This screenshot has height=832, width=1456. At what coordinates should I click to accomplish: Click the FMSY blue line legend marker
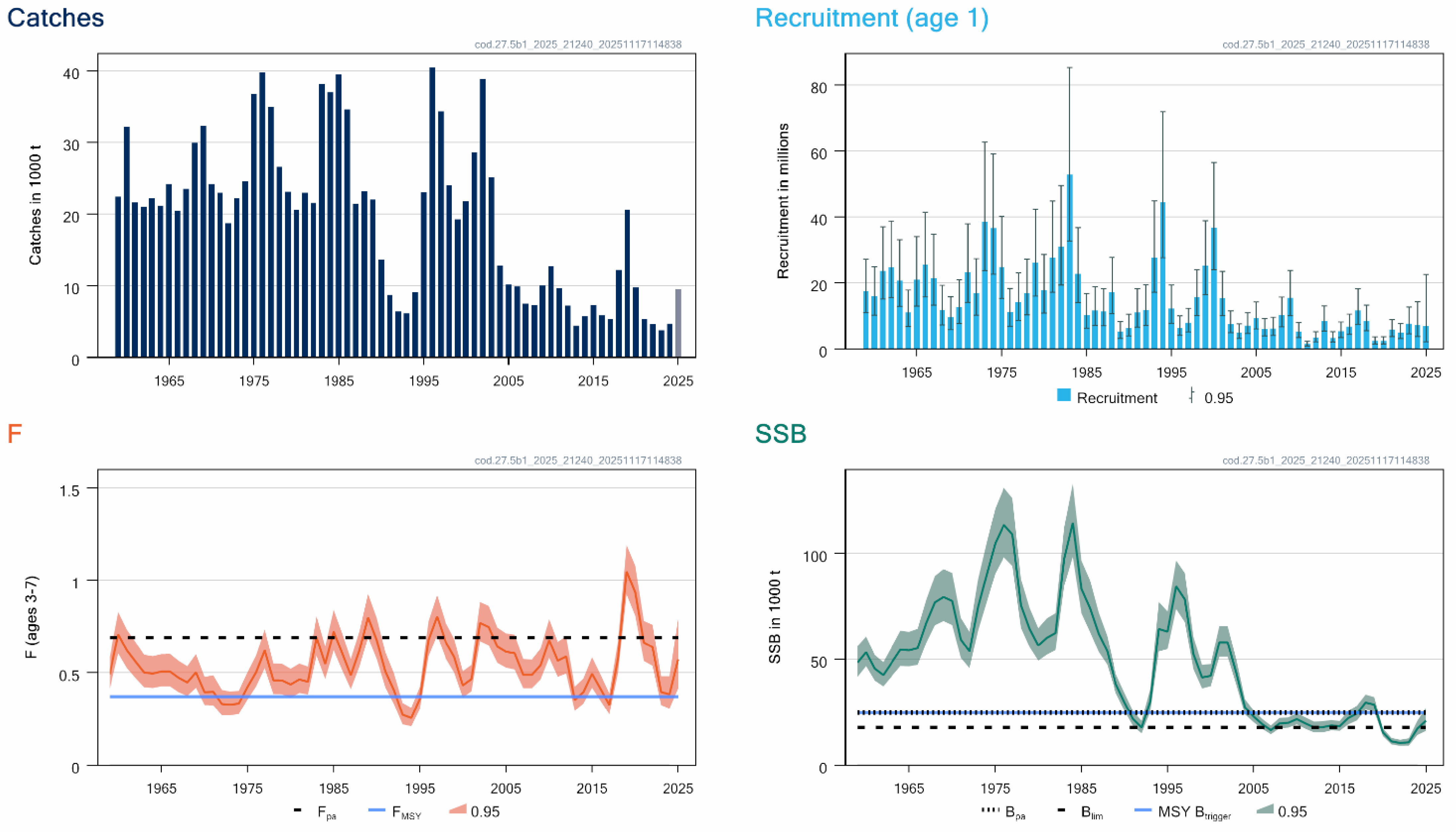377,810
